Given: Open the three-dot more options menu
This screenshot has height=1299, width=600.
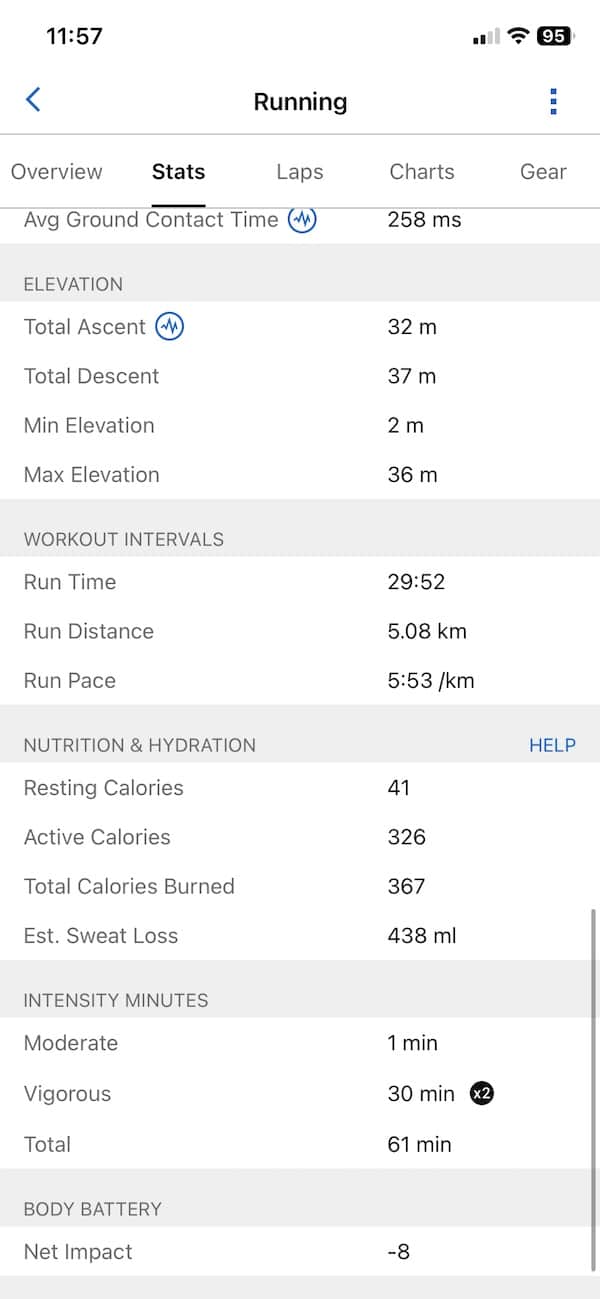Looking at the screenshot, I should click(553, 101).
